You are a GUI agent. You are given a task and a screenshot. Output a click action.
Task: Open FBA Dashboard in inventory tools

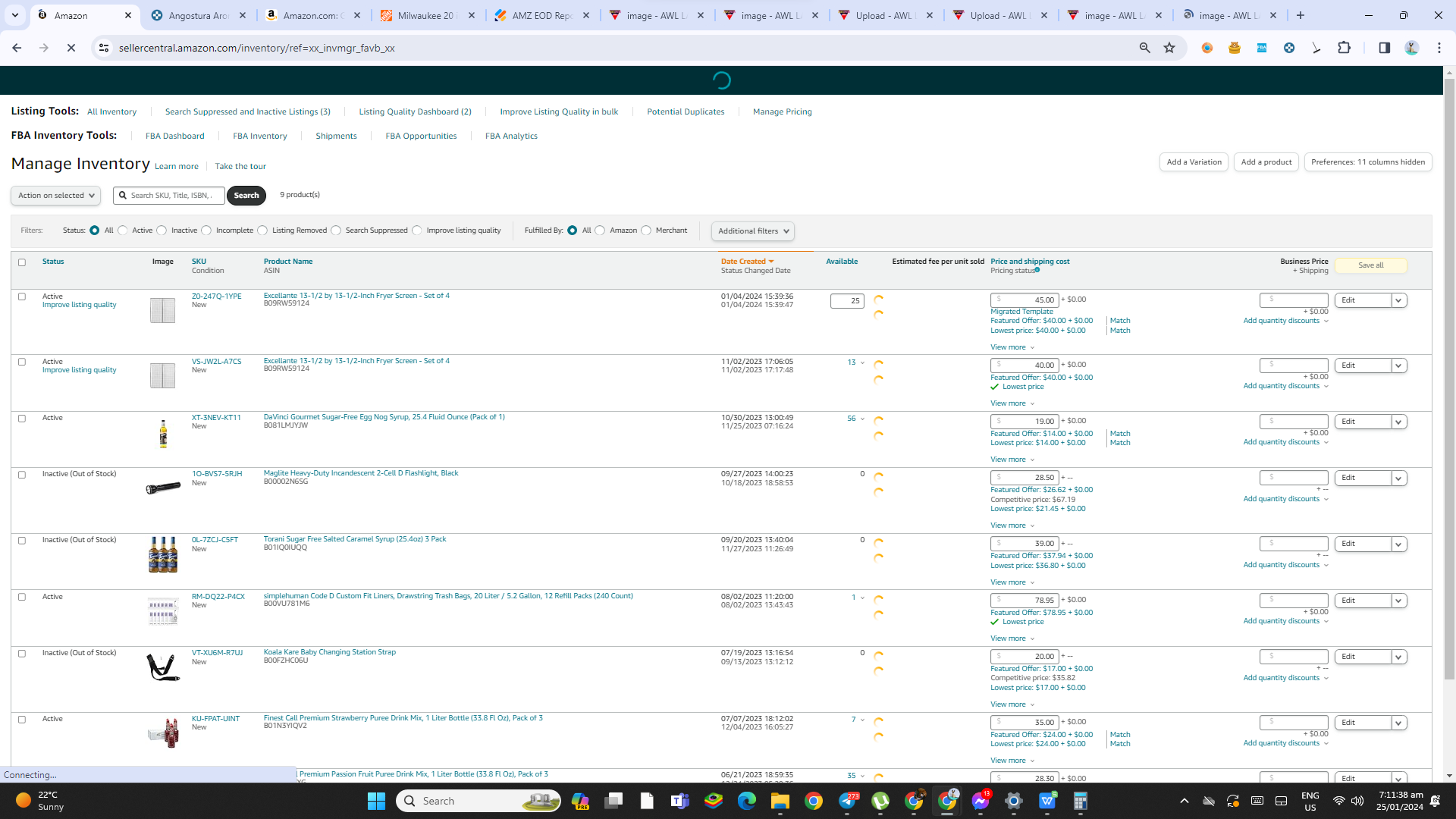[175, 136]
